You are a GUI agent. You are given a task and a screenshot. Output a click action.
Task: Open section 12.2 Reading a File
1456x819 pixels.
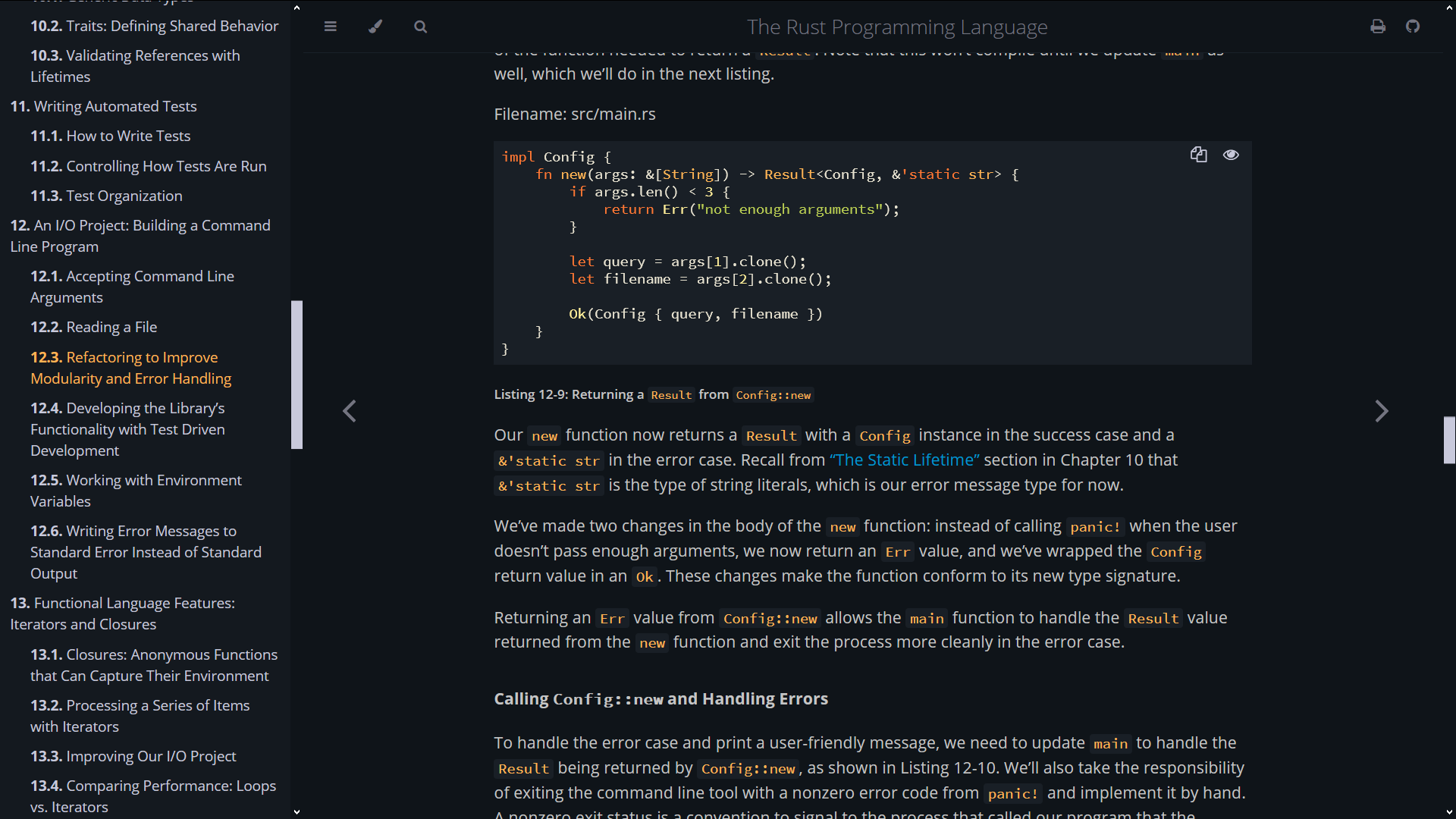93,327
